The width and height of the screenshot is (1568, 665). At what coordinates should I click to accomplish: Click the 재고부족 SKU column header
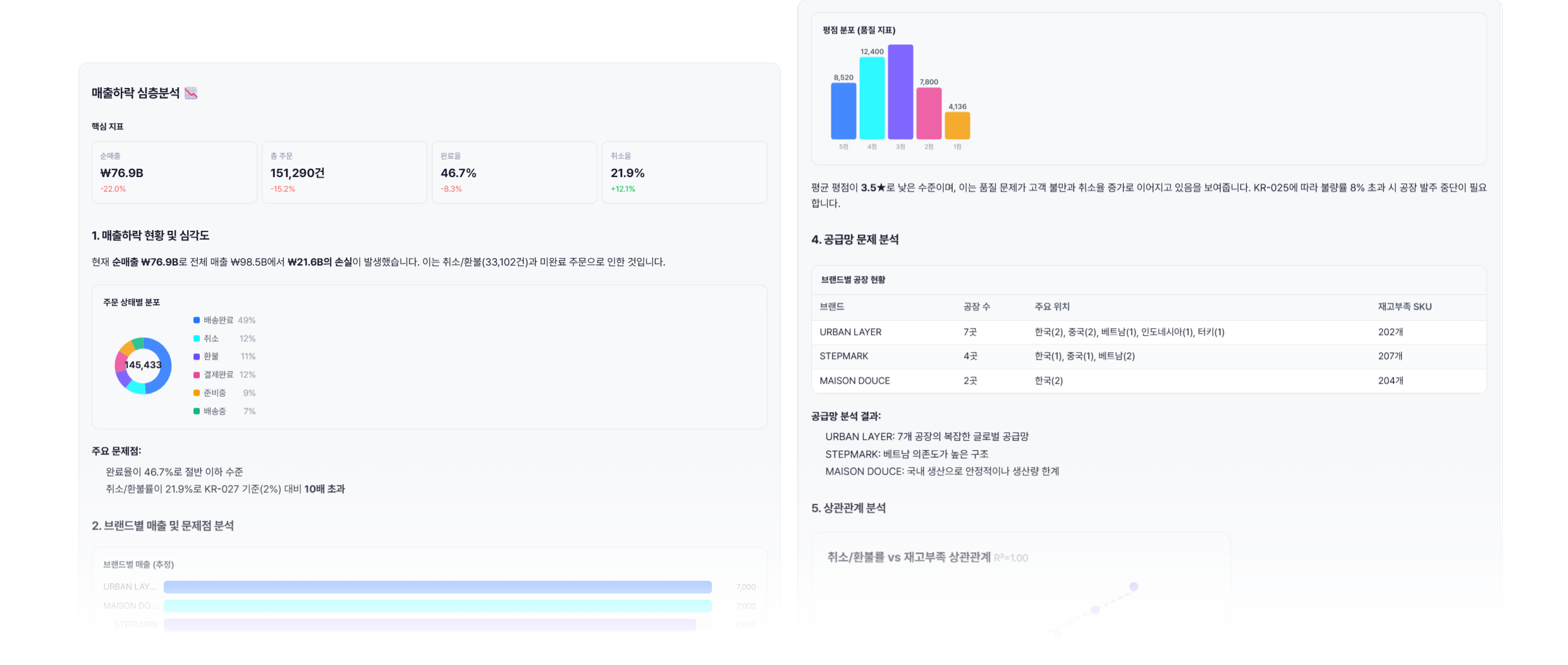1405,307
